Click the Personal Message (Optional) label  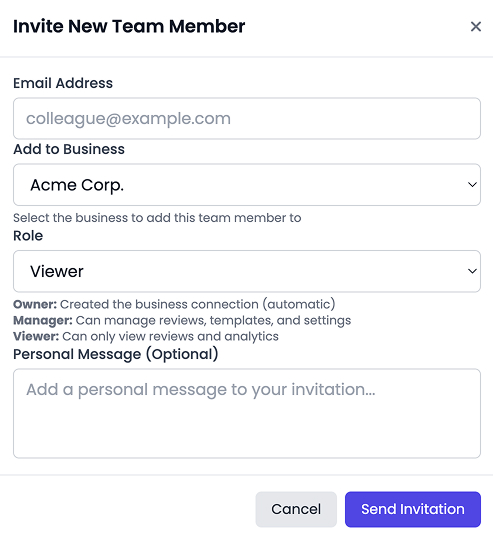[x=116, y=354]
